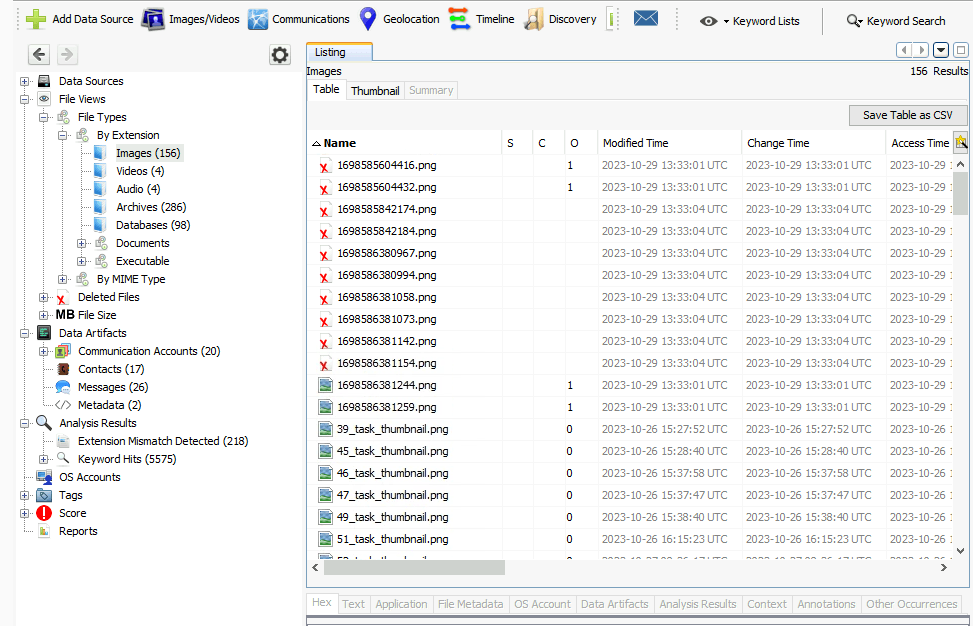Click the Tags folder icon

click(44, 495)
